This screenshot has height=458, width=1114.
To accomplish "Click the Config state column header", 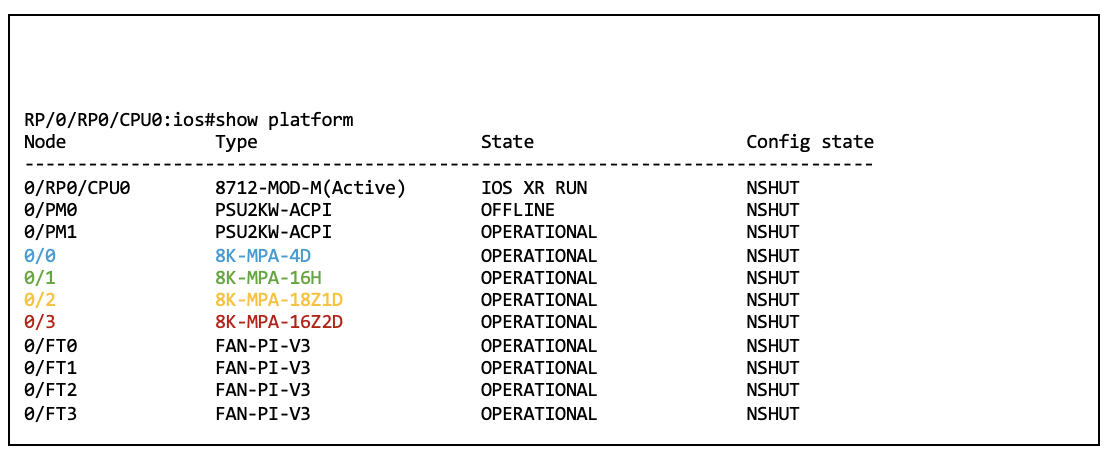I will tap(810, 142).
